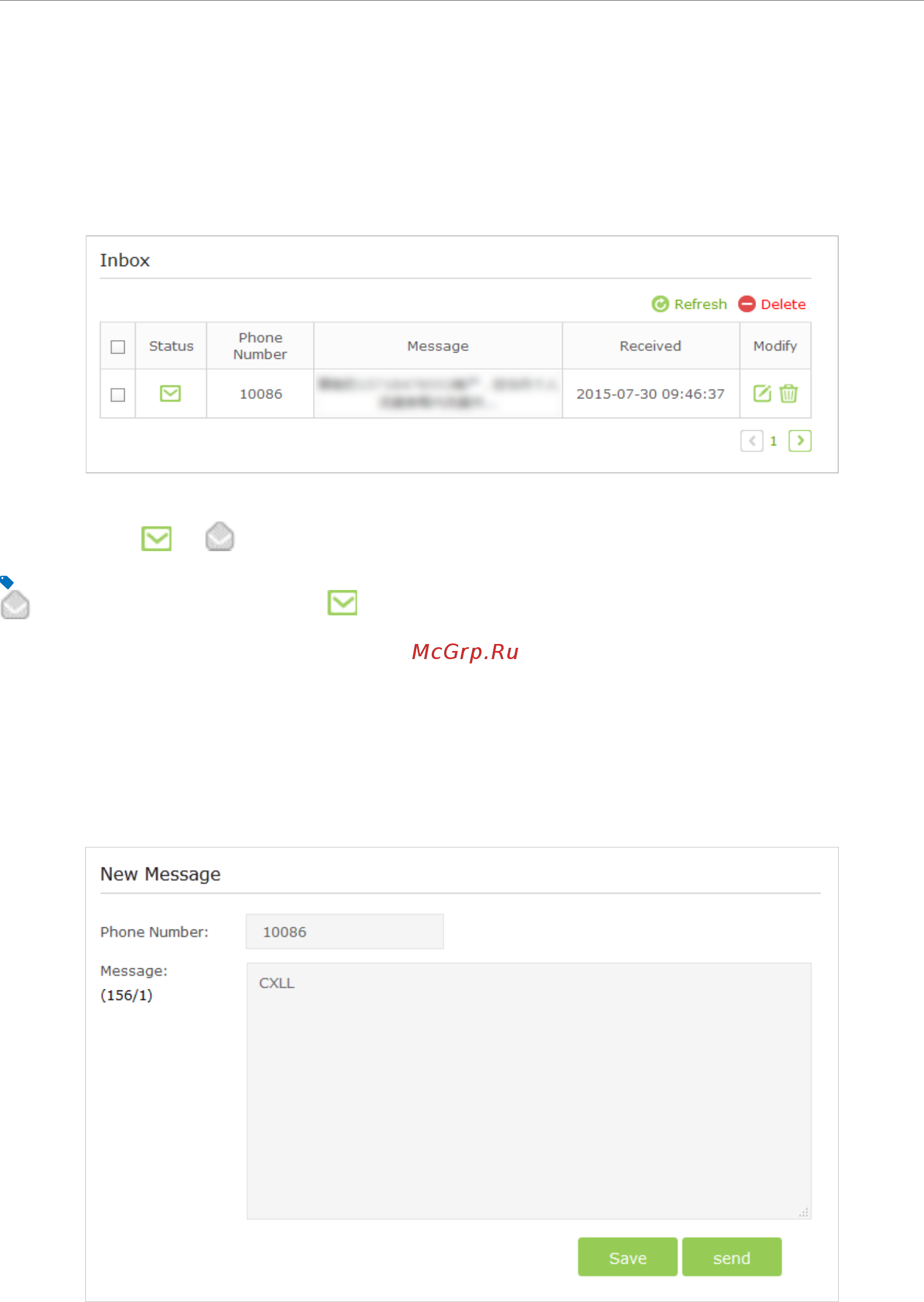
Task: Go to previous page arrow in Inbox
Action: [752, 441]
